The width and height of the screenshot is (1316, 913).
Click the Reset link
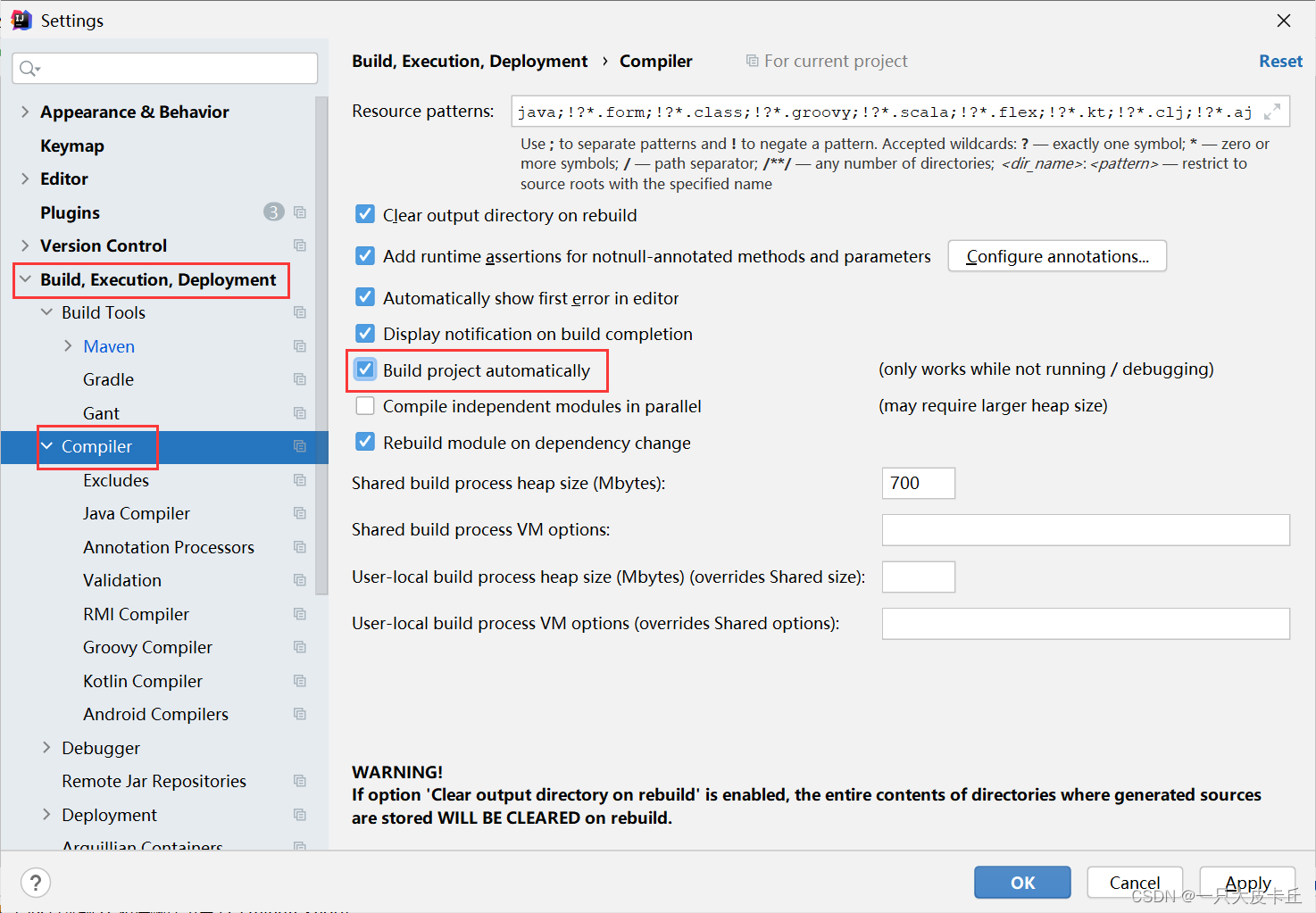(1280, 61)
